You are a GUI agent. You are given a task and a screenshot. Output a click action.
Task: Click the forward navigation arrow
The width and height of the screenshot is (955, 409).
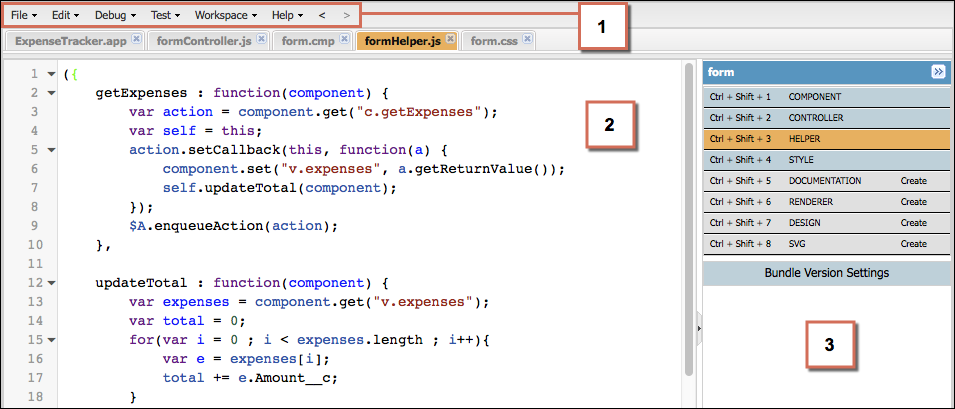346,16
